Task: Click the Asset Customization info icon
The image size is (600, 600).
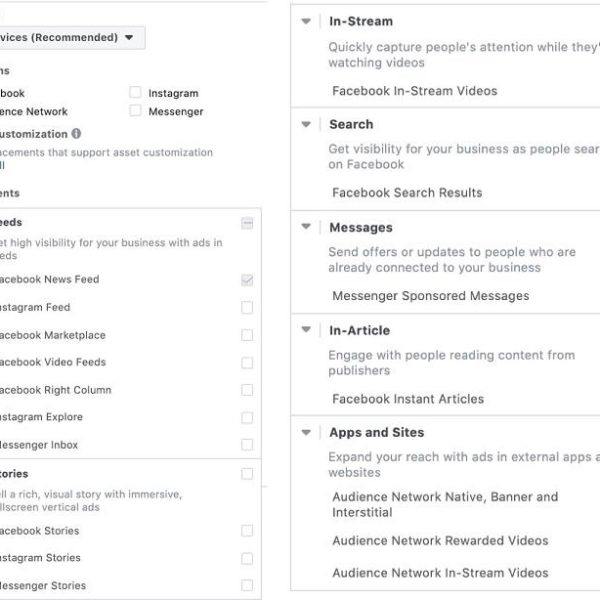Action: click(x=77, y=133)
